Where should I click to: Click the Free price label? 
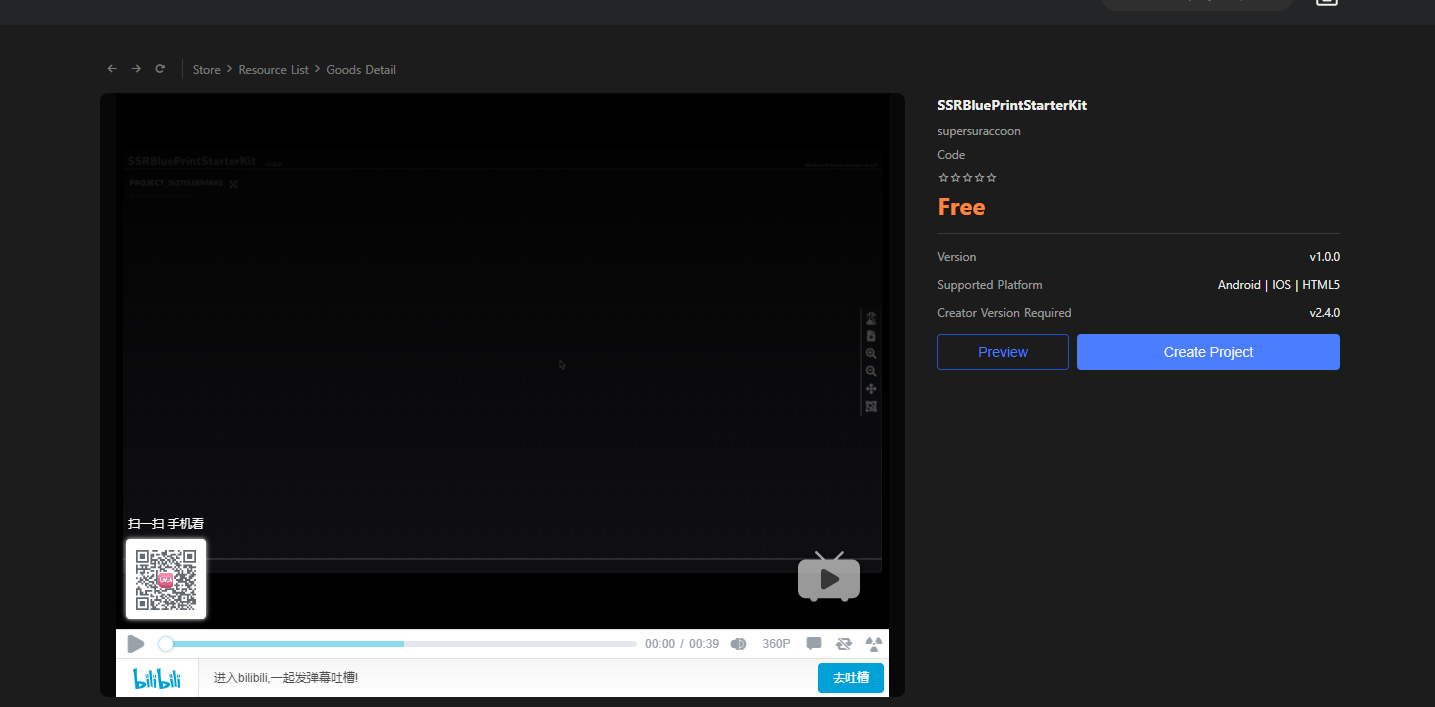(961, 207)
